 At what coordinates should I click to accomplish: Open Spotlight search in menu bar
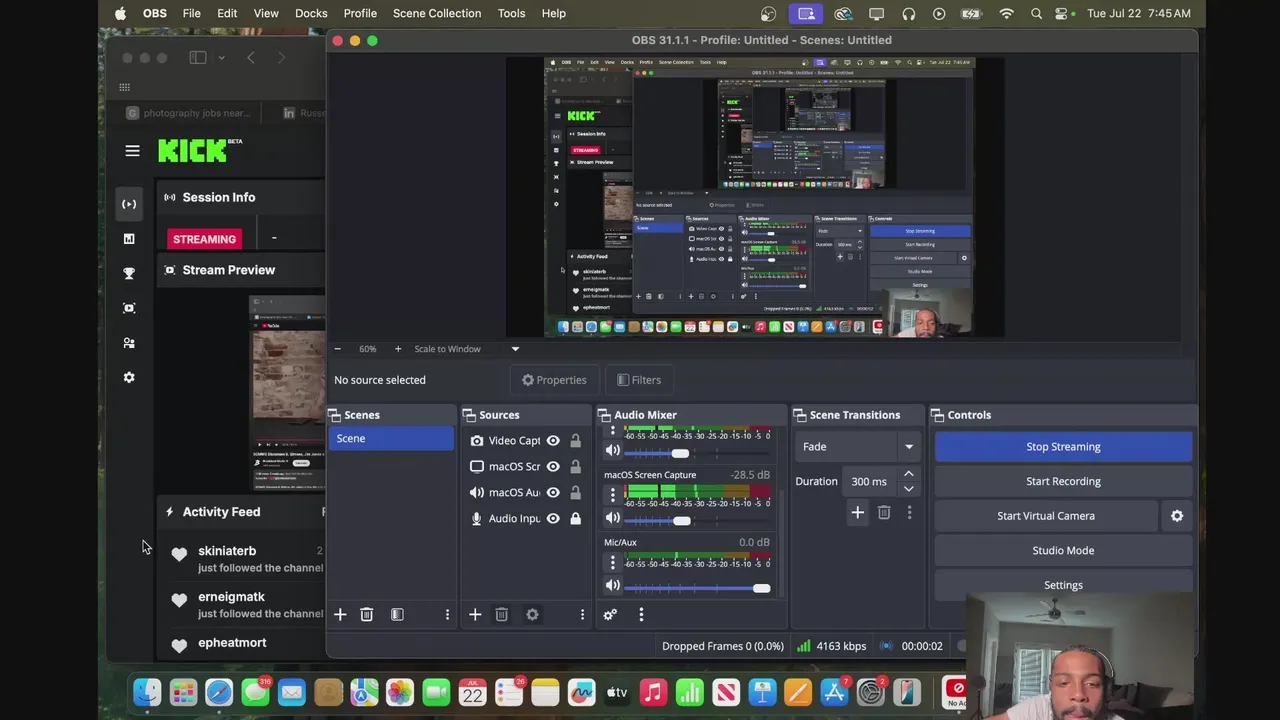tap(1036, 13)
